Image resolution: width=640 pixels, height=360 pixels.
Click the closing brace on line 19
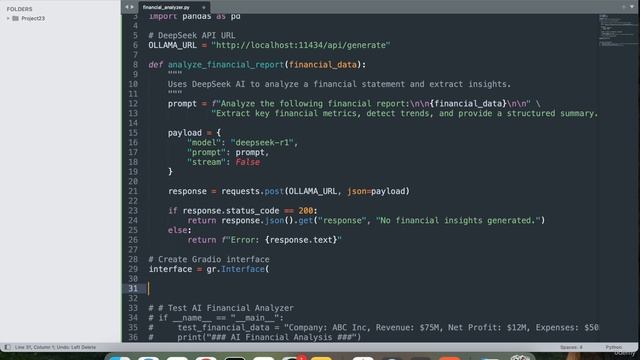pos(170,172)
